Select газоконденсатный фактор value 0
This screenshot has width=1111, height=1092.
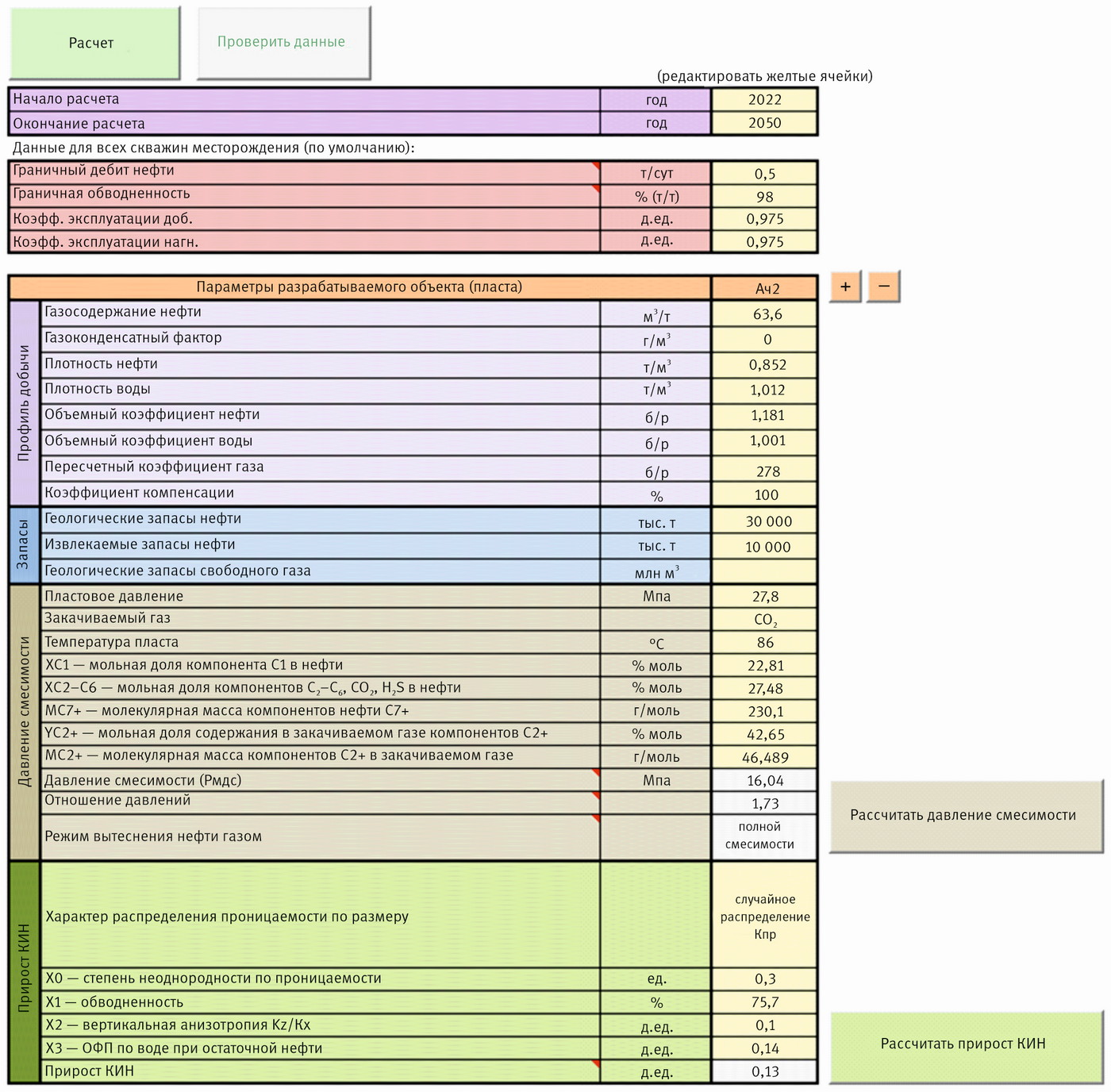click(764, 339)
